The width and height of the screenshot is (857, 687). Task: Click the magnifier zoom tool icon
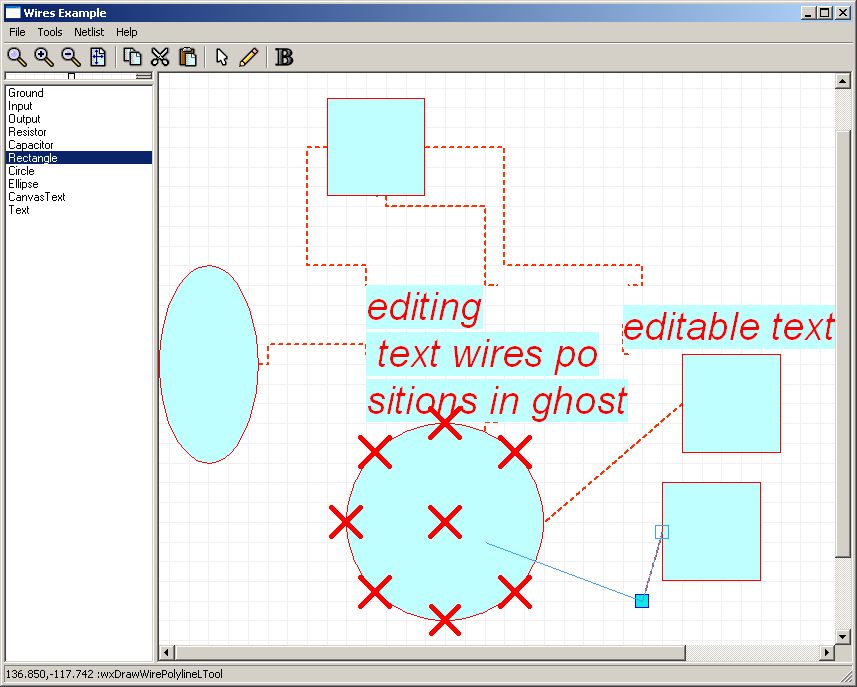[x=17, y=57]
